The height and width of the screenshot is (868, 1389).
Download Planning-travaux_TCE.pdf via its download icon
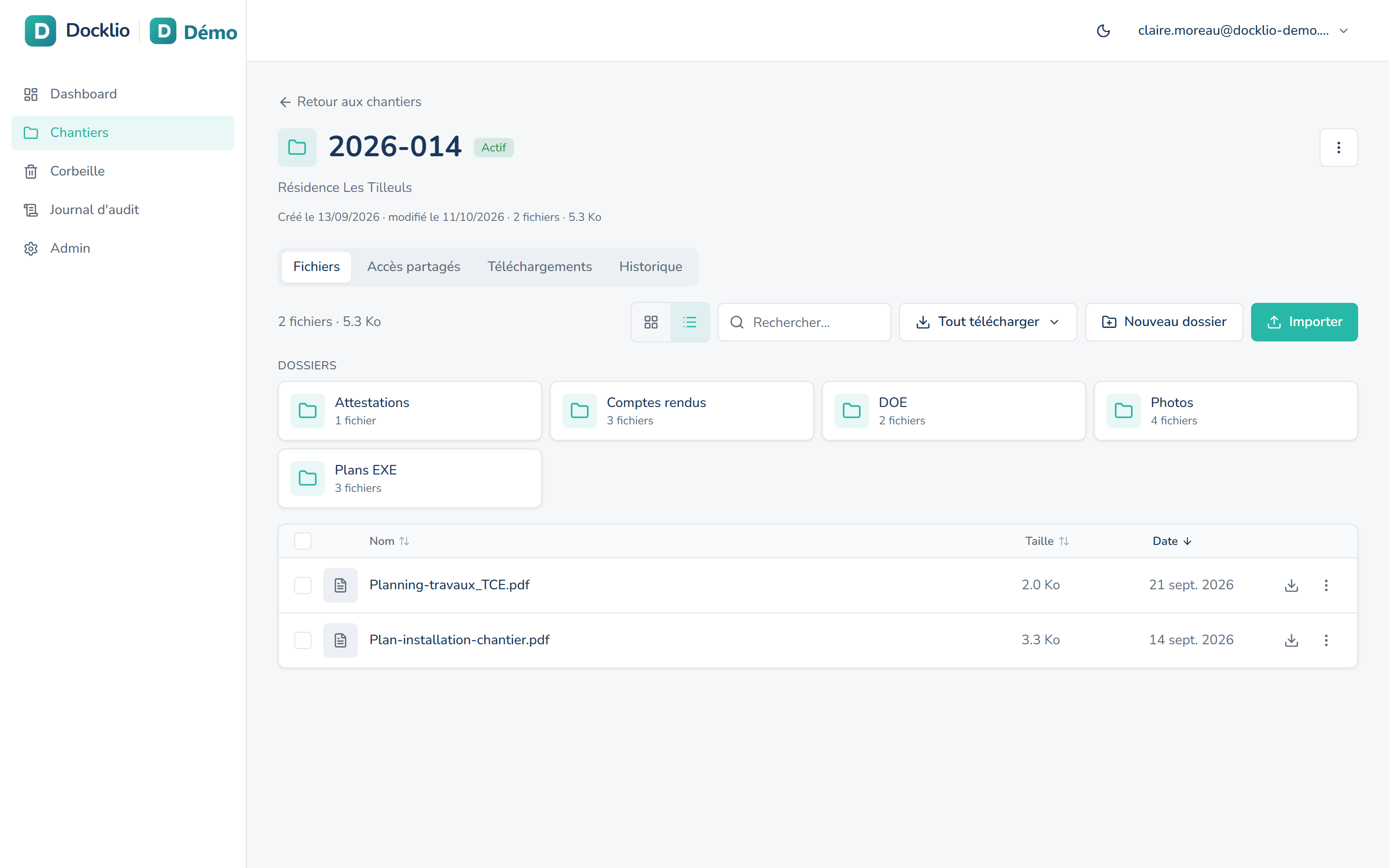pyautogui.click(x=1292, y=585)
